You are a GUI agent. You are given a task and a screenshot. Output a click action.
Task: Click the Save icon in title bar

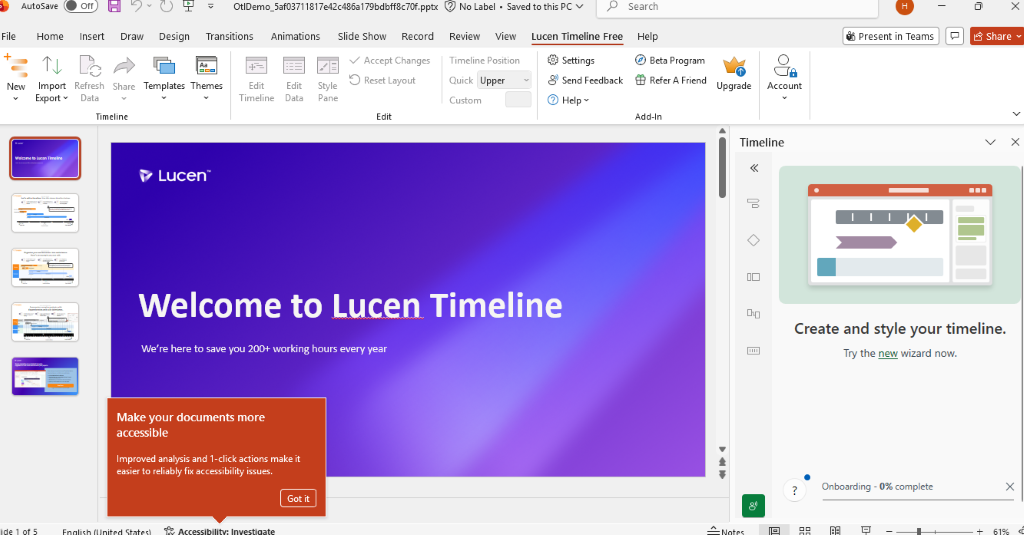point(114,7)
